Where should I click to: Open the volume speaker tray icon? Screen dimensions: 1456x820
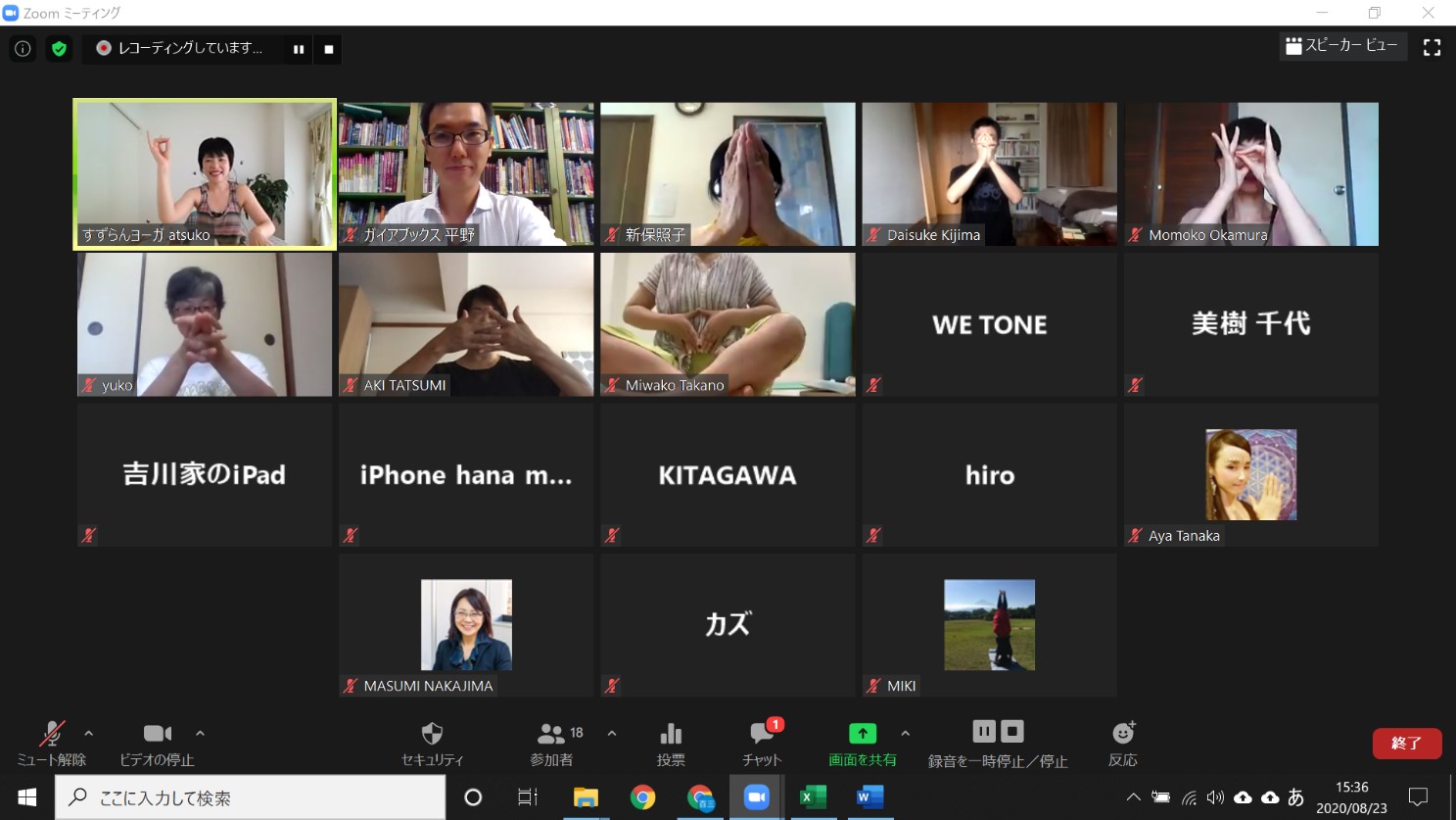(x=1215, y=797)
